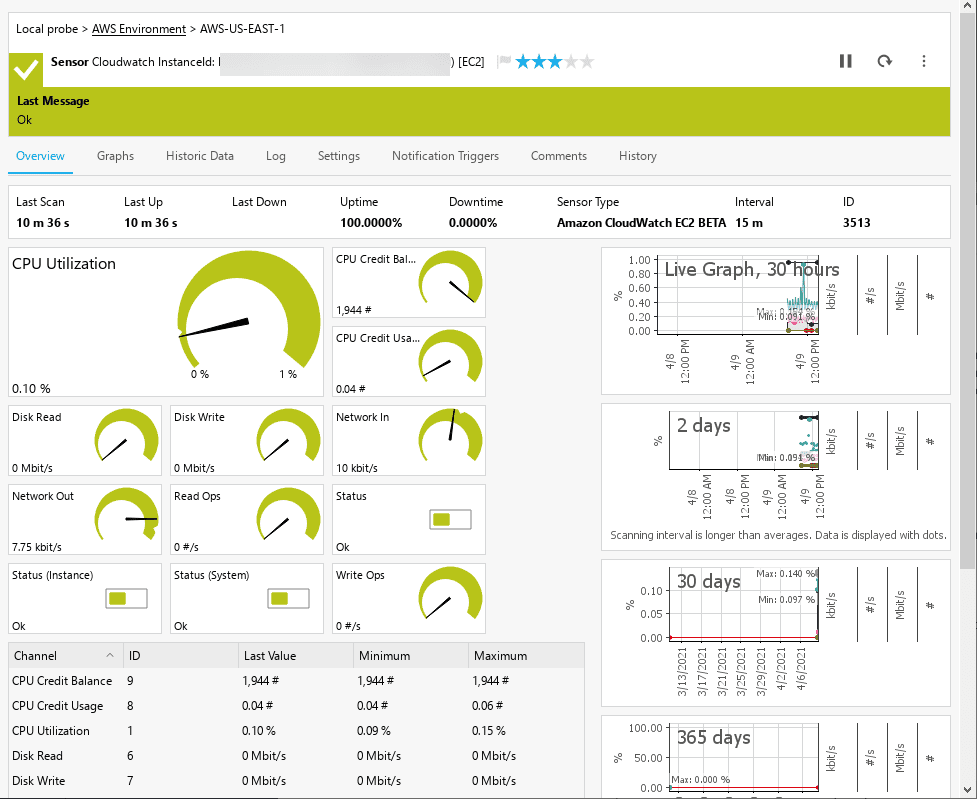Sort table by Channel column arrow
Screen dimensions: 977x799
point(110,655)
